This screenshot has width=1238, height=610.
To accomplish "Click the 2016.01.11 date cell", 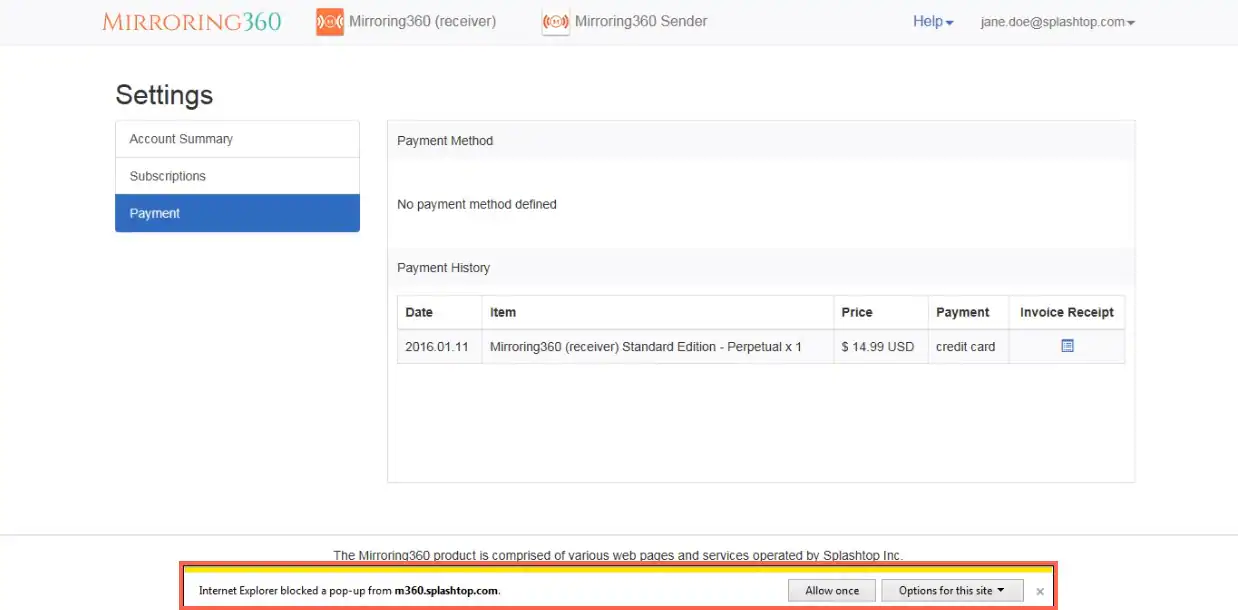I will [439, 347].
